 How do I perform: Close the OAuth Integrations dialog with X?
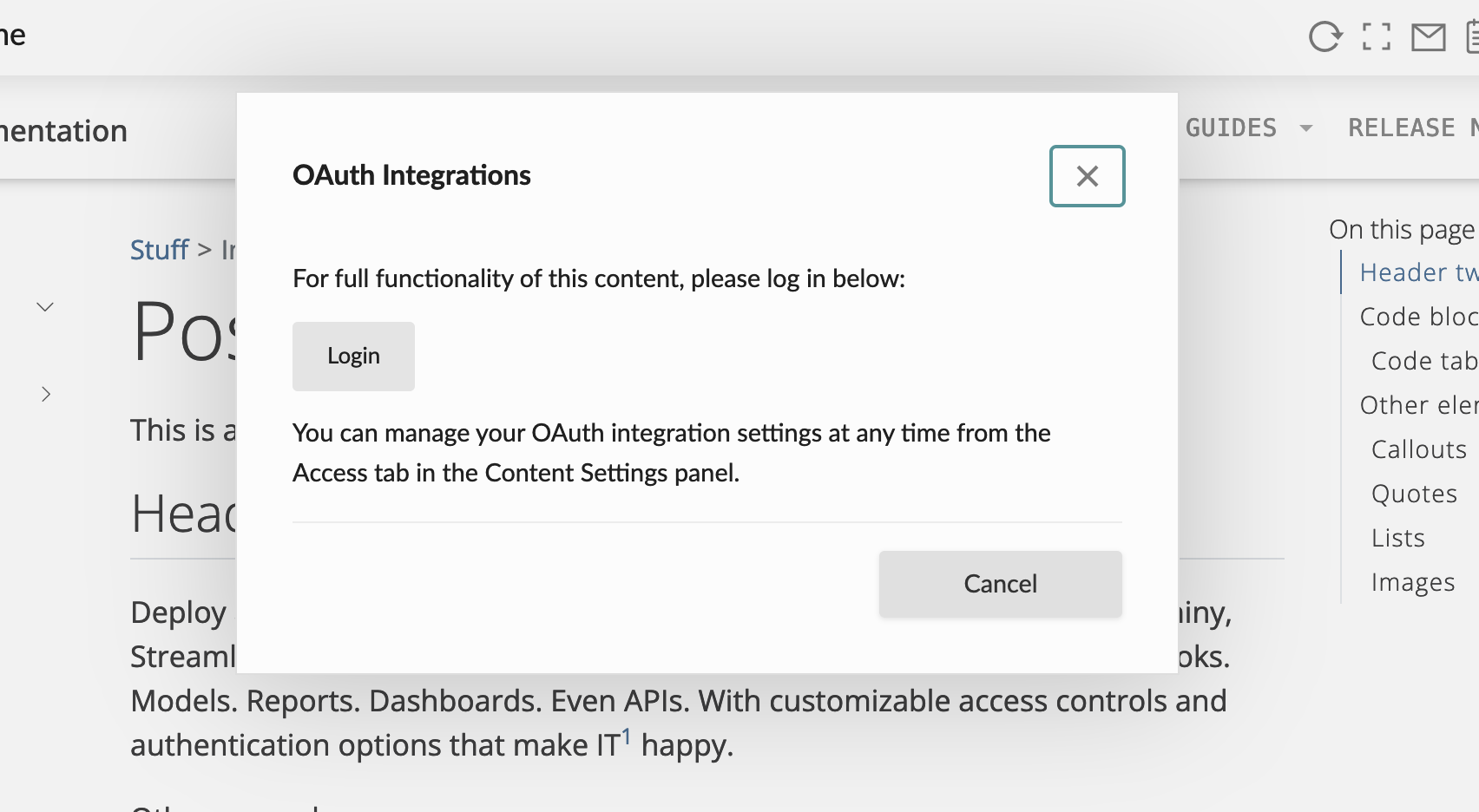(1087, 176)
